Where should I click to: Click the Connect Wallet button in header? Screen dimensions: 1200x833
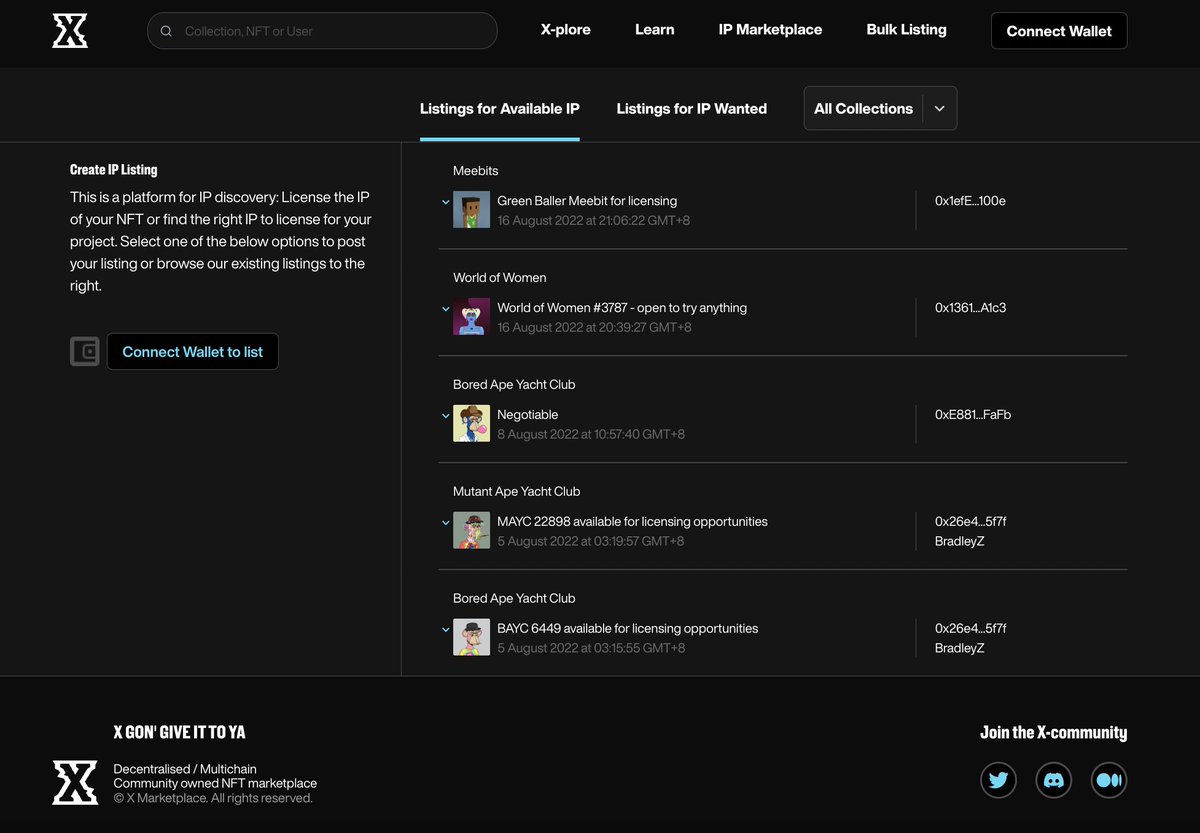1059,31
